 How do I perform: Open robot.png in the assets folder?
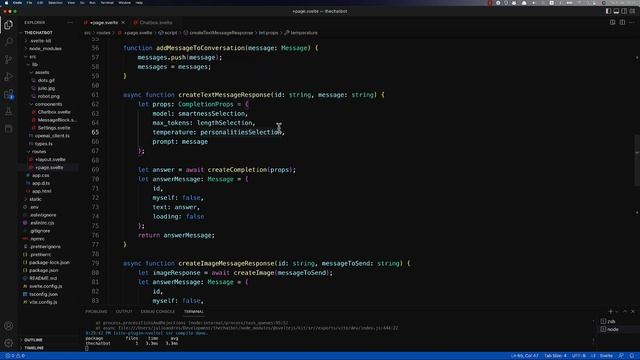49,96
